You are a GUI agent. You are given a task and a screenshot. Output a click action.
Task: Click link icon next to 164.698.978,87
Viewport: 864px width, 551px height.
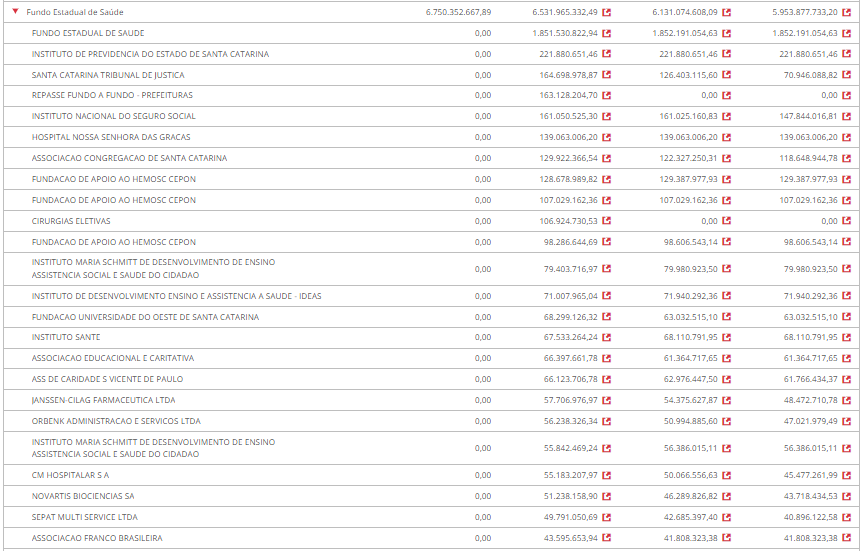(x=607, y=75)
